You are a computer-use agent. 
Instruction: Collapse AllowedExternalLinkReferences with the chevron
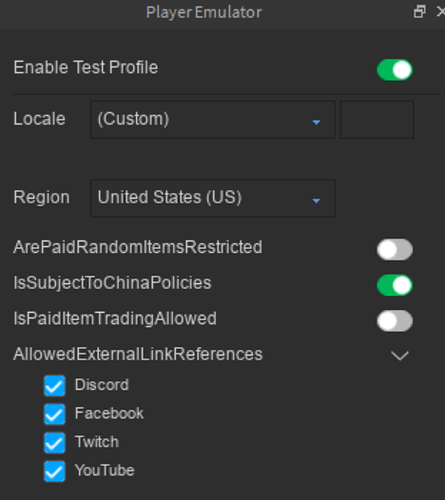click(x=400, y=355)
